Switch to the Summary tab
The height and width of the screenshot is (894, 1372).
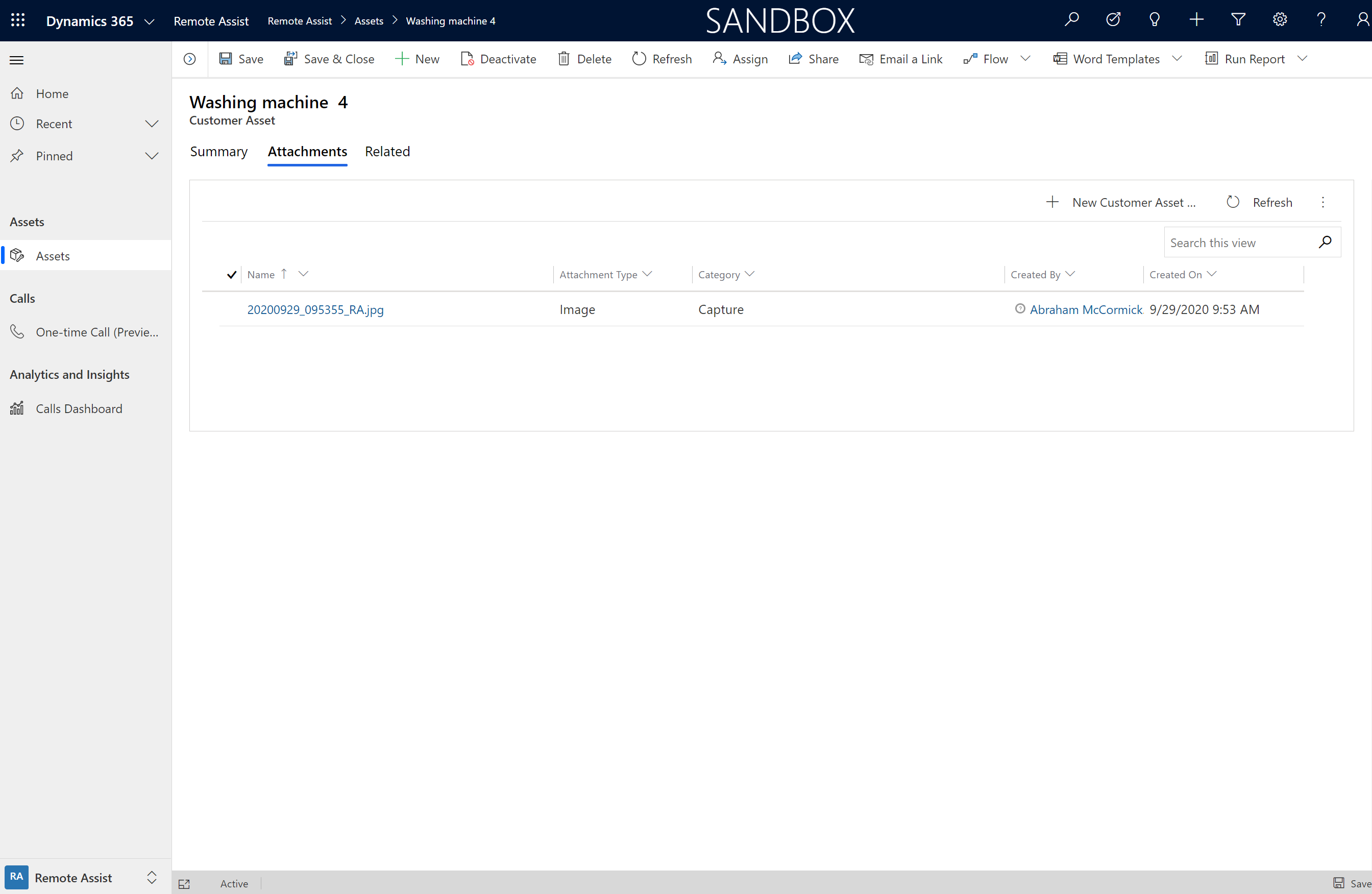[x=219, y=151]
